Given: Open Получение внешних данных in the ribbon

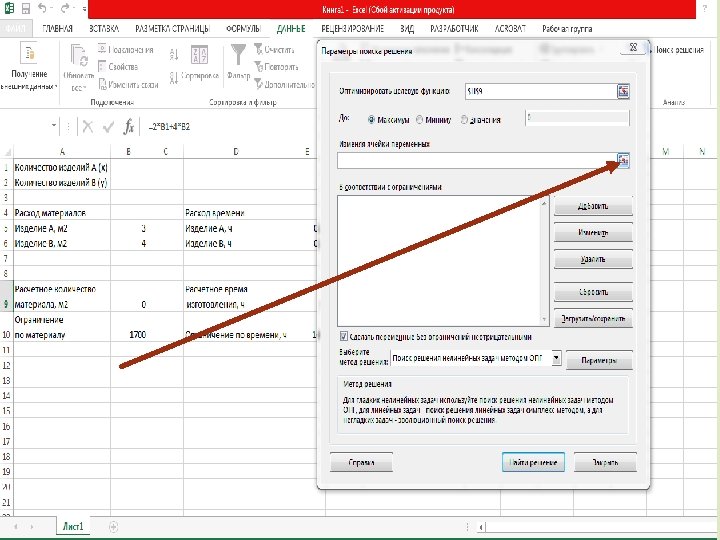Looking at the screenshot, I should coord(28,67).
